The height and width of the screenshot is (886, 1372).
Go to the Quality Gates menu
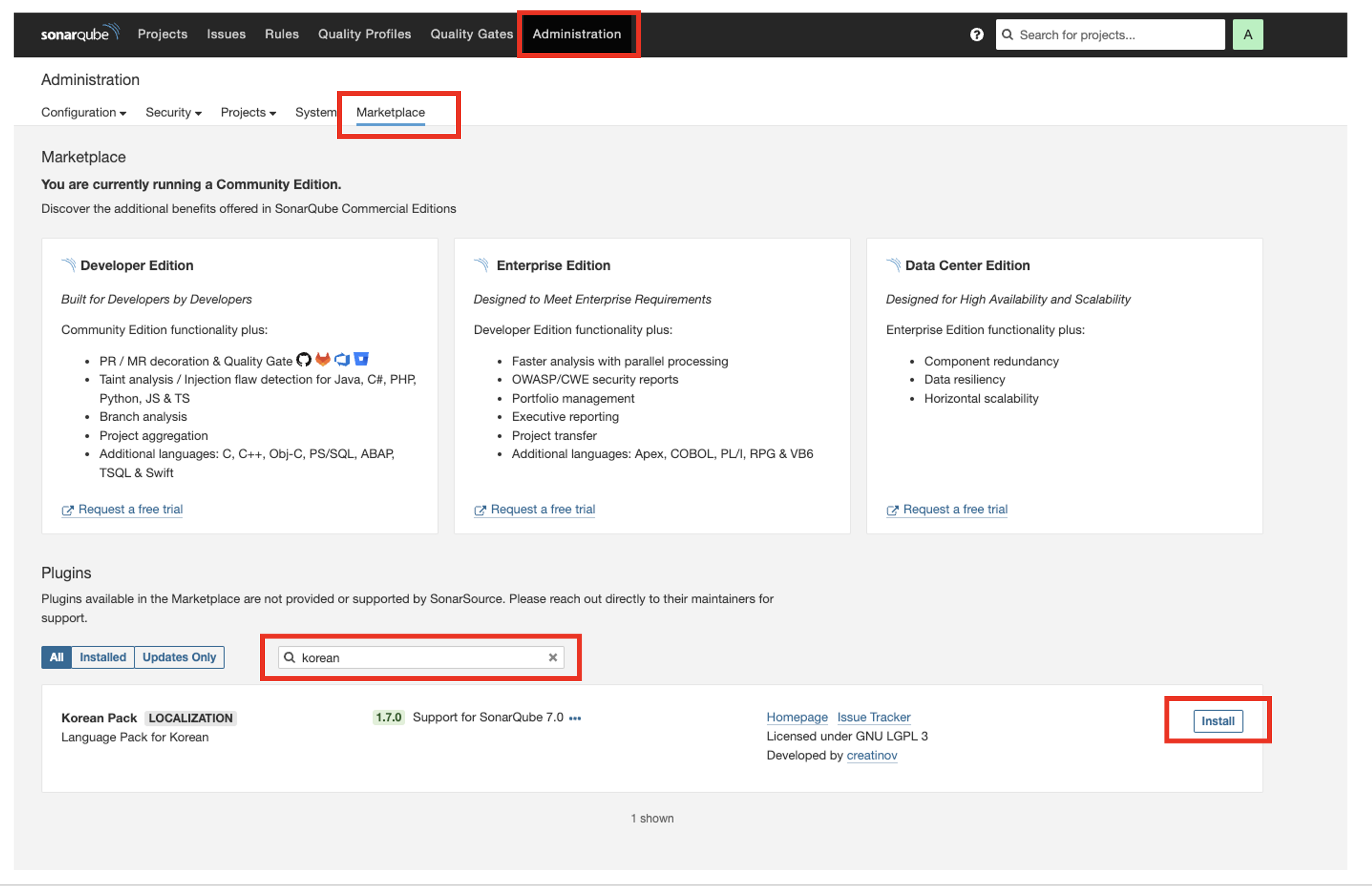[471, 34]
